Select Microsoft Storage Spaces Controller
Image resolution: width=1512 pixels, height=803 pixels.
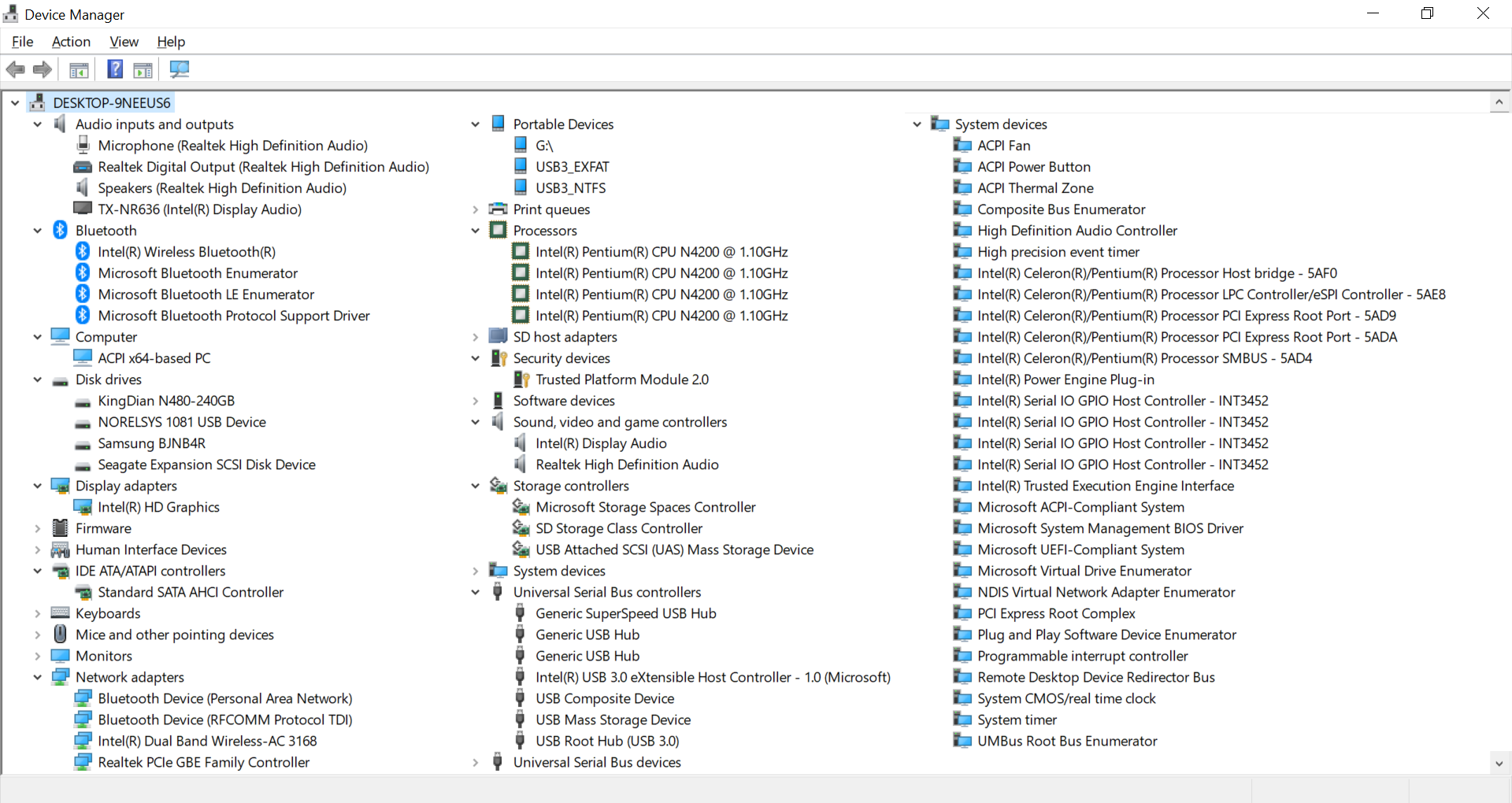click(x=645, y=507)
